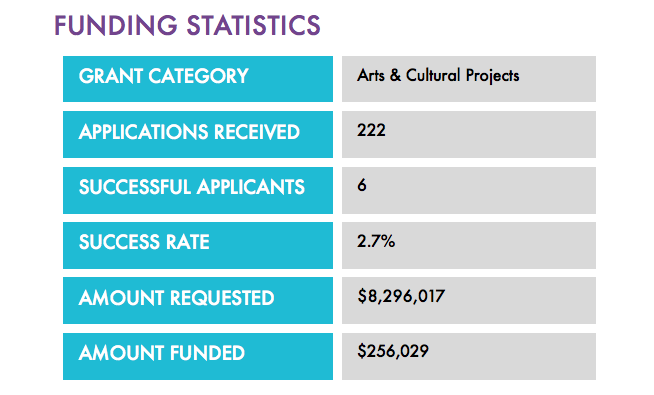Viewport: 654px width, 395px height.
Task: Click the word REQUESTED in the label
Action: coord(222,298)
